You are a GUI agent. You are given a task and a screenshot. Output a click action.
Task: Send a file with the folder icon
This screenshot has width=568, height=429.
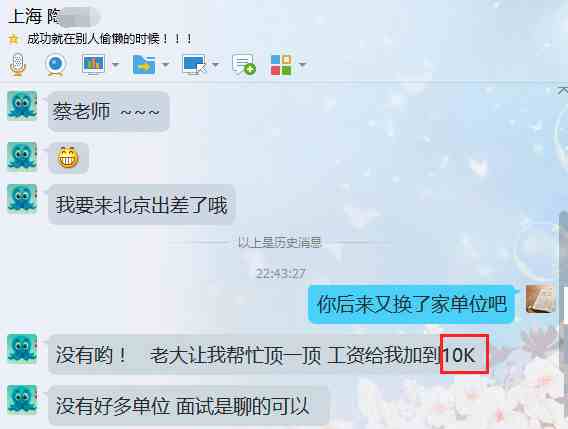point(144,65)
